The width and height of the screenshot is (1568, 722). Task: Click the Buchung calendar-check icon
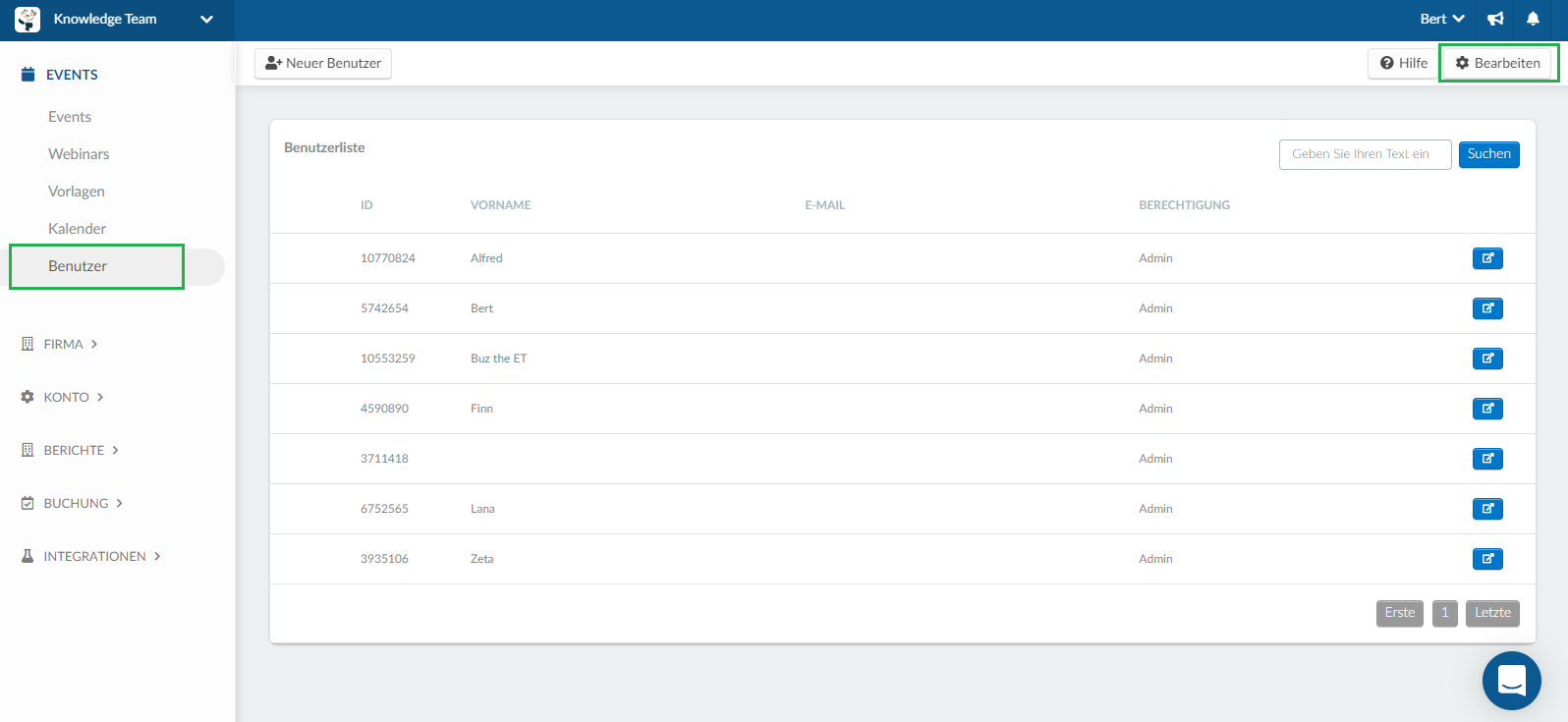coord(28,503)
